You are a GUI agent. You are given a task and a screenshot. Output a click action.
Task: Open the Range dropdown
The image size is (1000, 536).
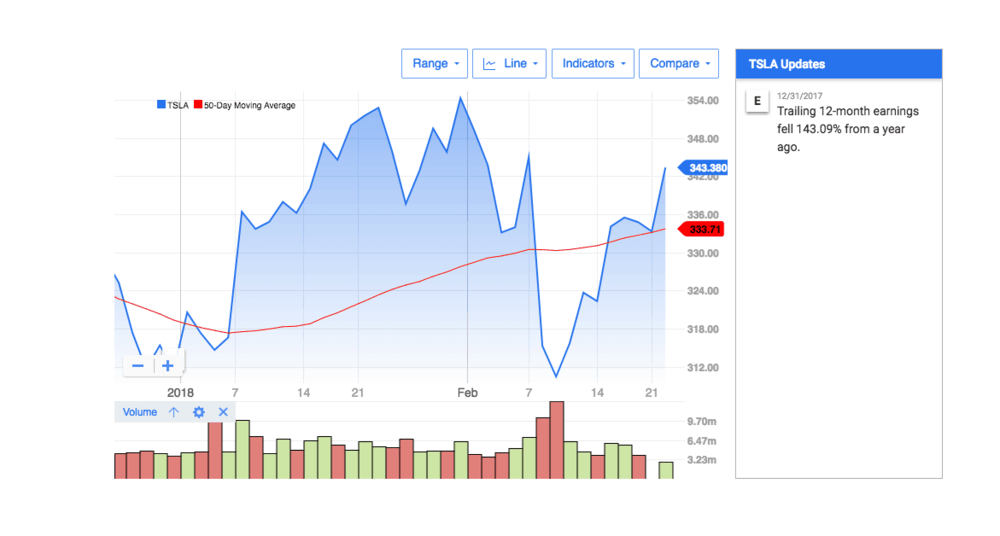click(x=434, y=64)
